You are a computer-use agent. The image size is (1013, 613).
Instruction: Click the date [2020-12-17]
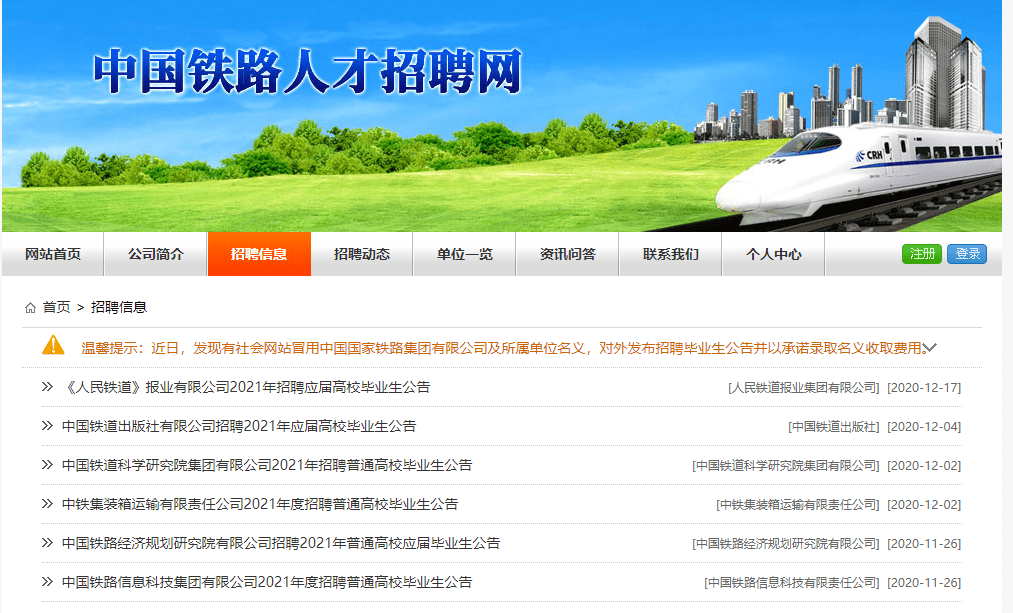[924, 388]
